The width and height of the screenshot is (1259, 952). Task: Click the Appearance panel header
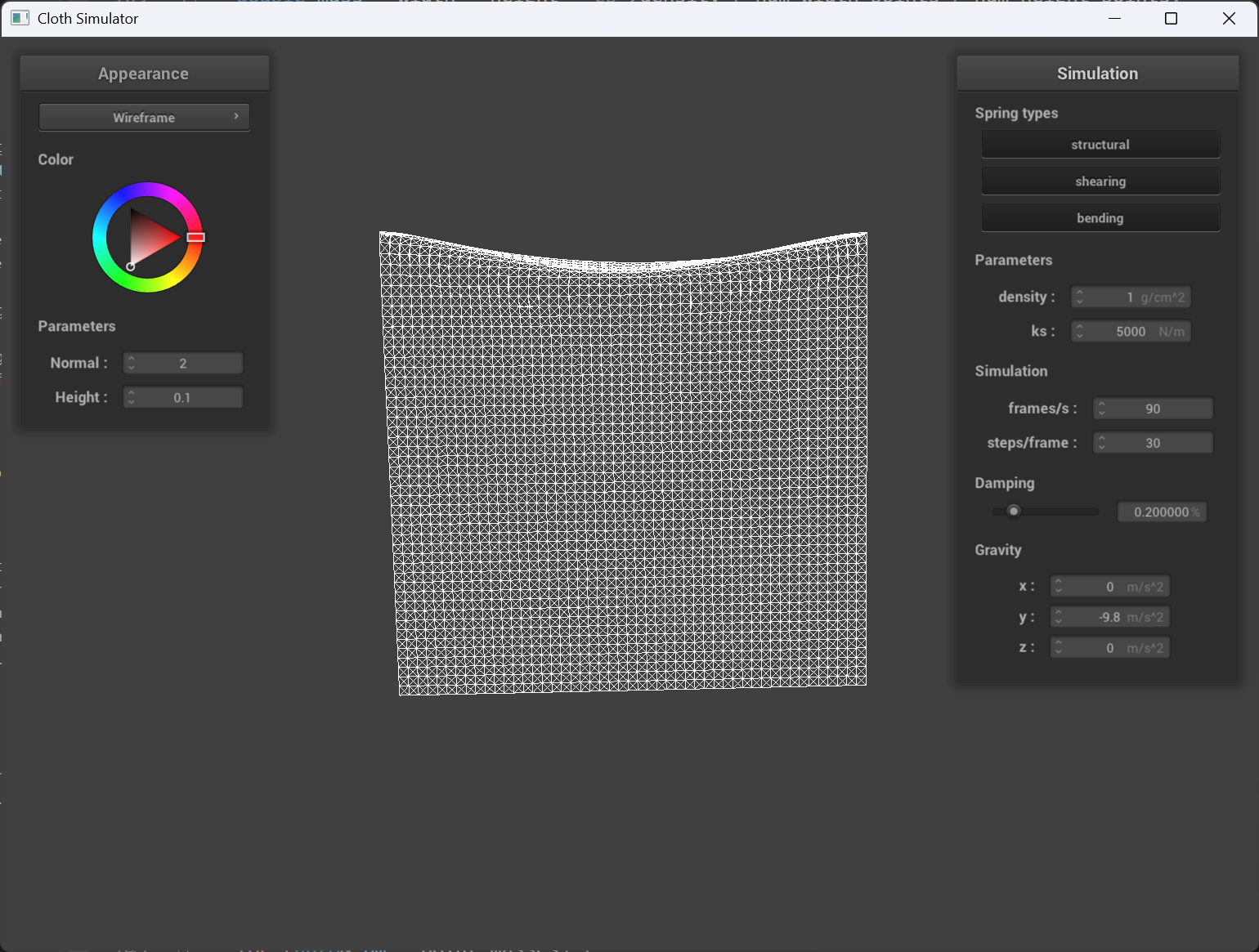click(144, 74)
